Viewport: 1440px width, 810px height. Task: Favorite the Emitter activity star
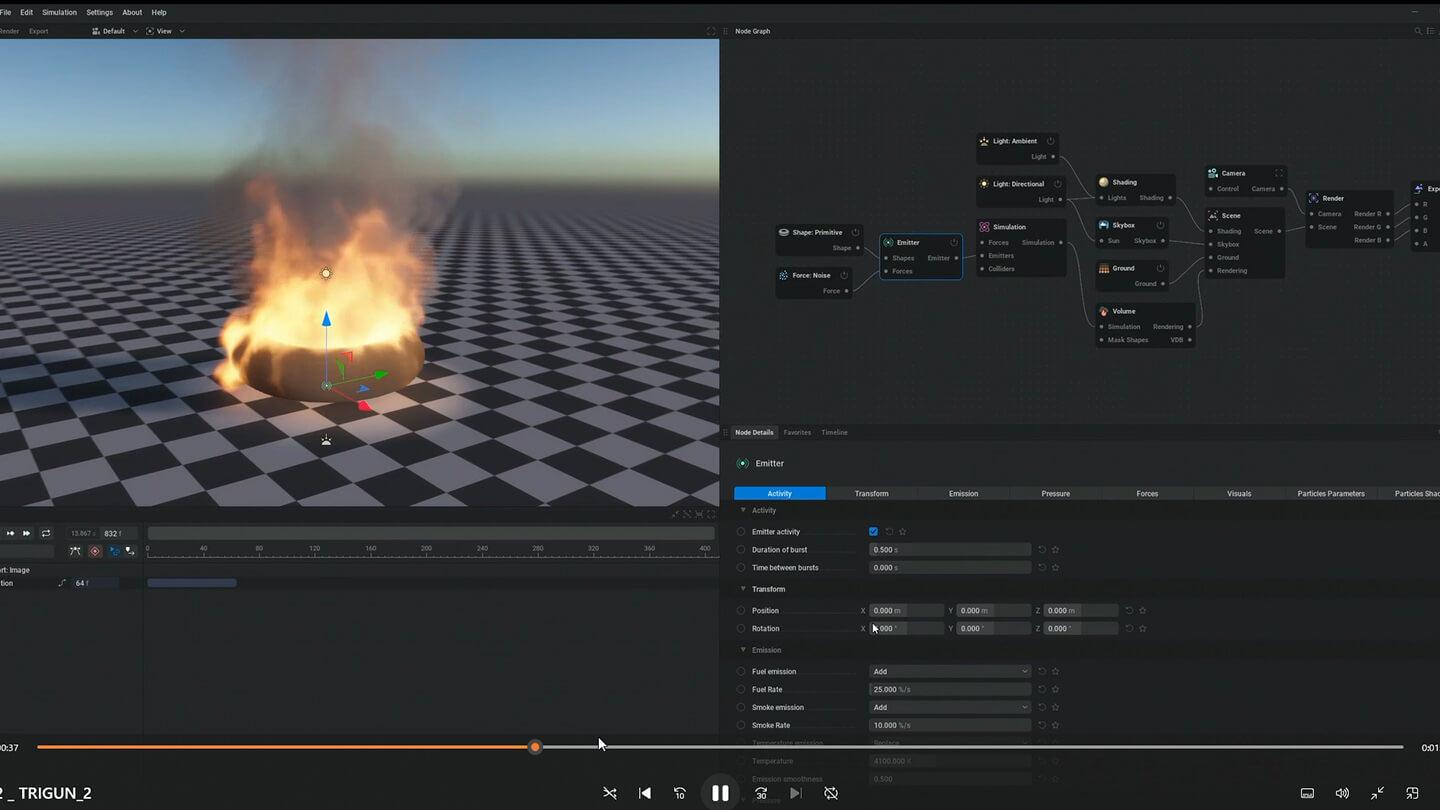[x=903, y=532]
